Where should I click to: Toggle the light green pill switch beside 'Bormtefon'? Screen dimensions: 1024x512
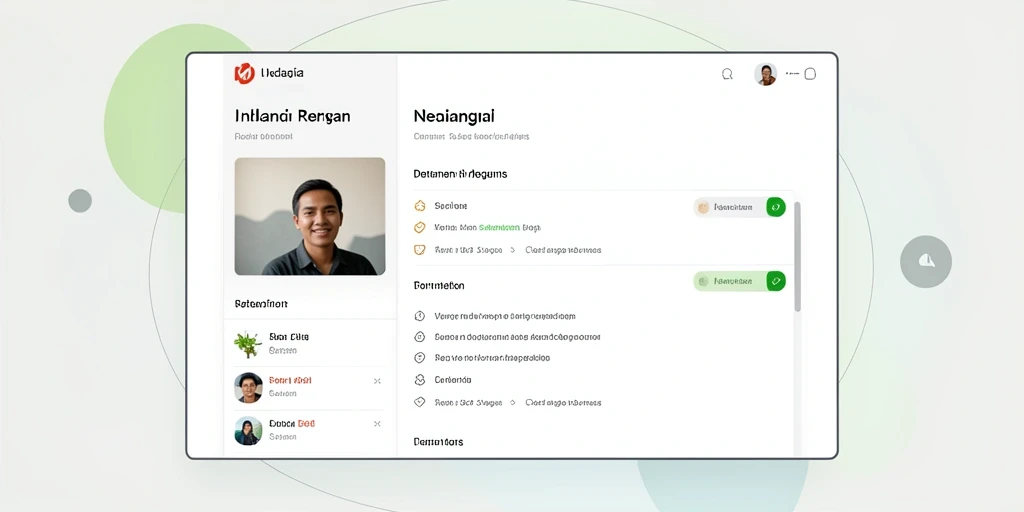click(739, 281)
